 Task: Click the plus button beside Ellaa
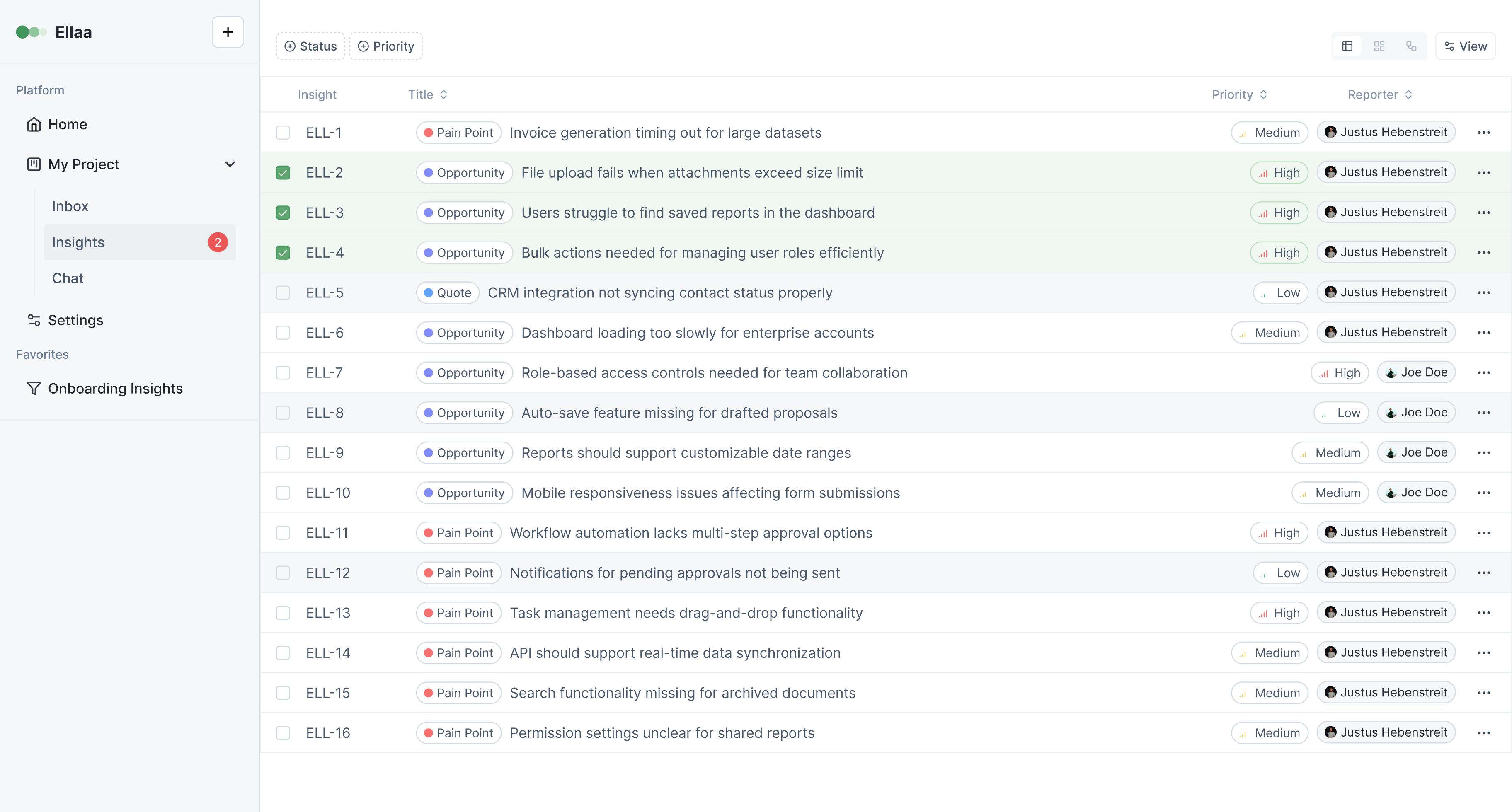pos(228,32)
